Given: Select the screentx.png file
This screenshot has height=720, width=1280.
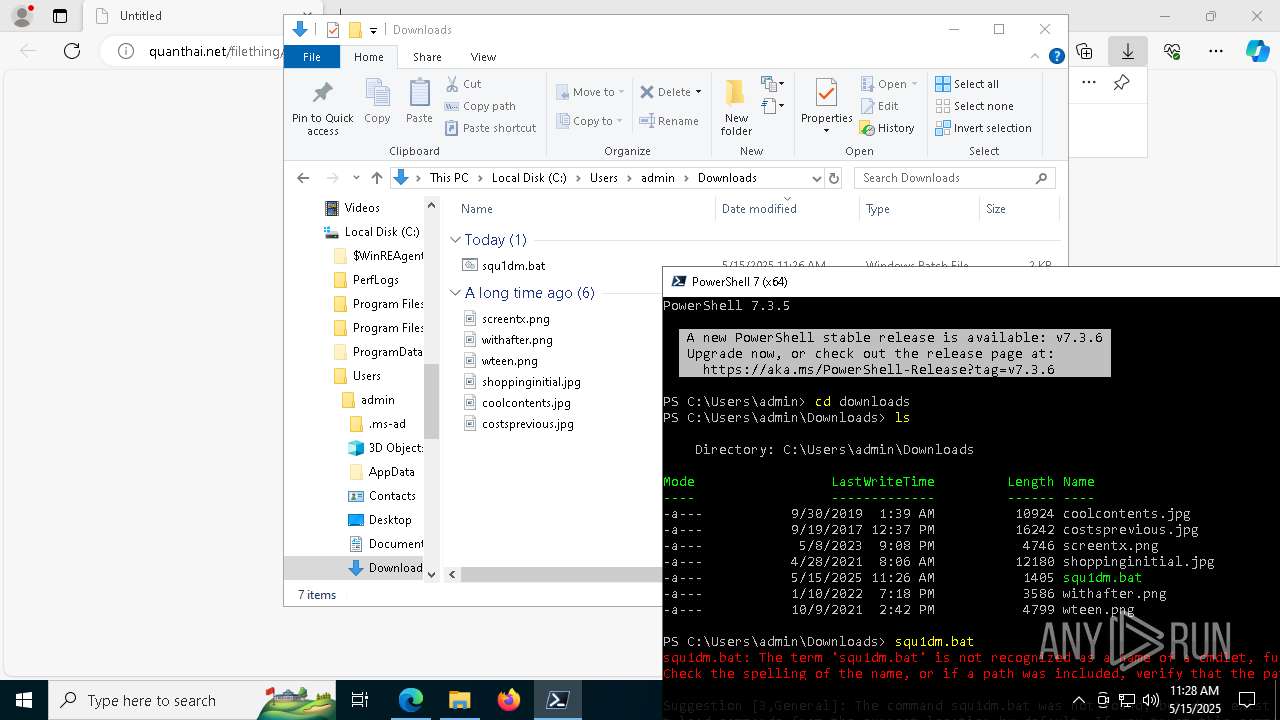Looking at the screenshot, I should pyautogui.click(x=515, y=319).
